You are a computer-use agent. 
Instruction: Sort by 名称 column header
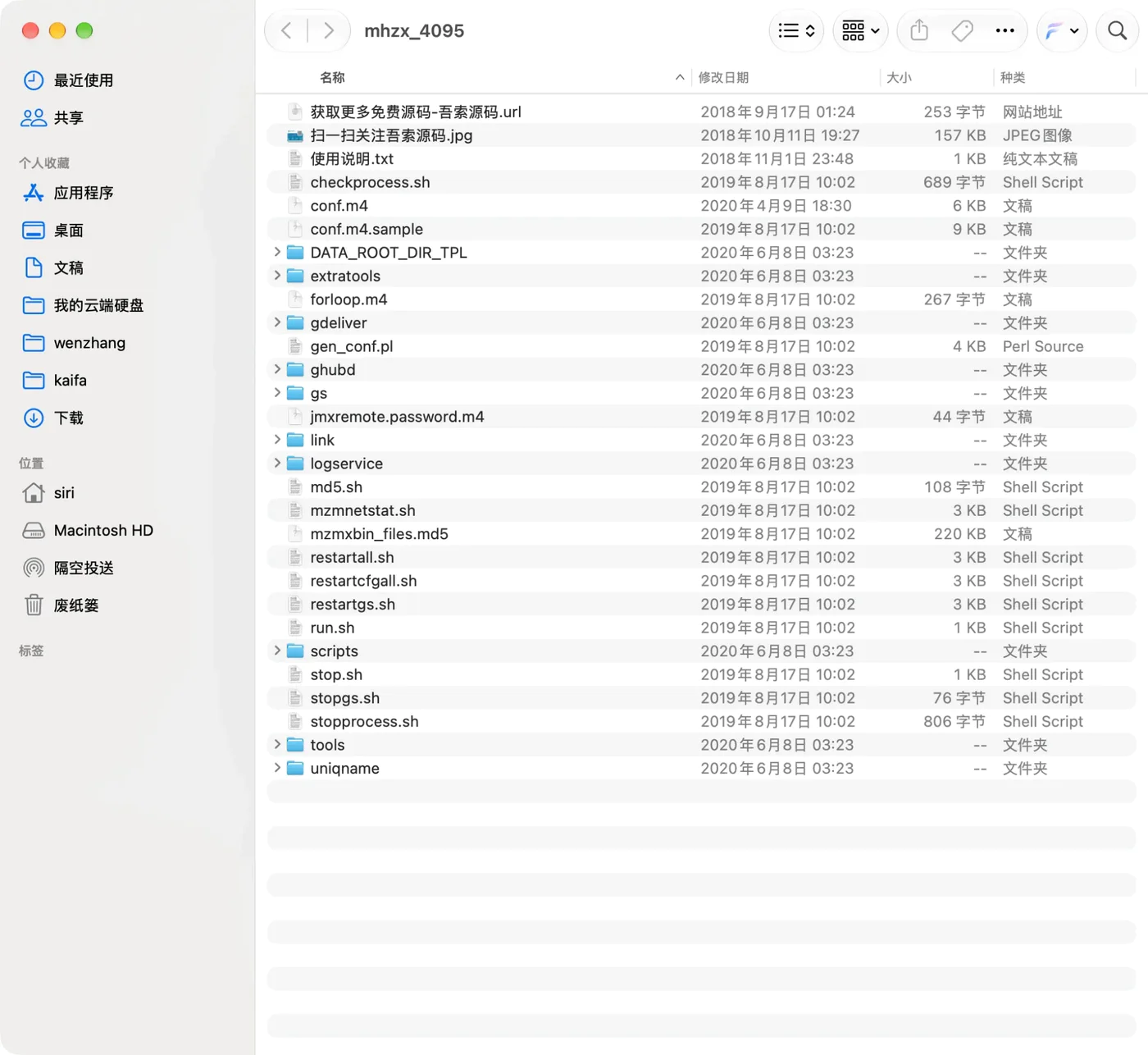point(332,78)
